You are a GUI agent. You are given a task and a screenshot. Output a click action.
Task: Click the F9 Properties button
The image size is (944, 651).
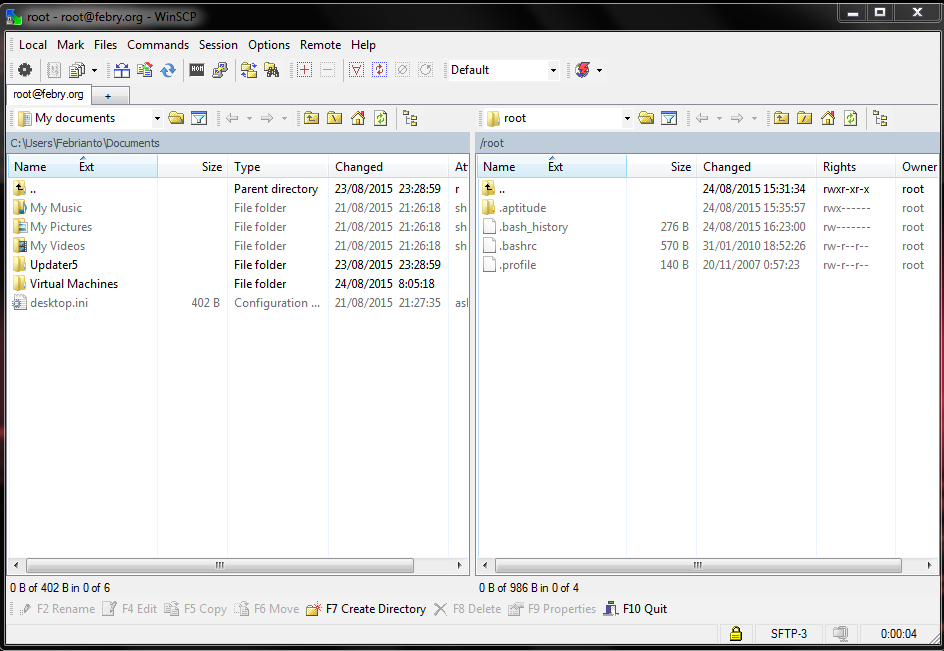click(551, 609)
